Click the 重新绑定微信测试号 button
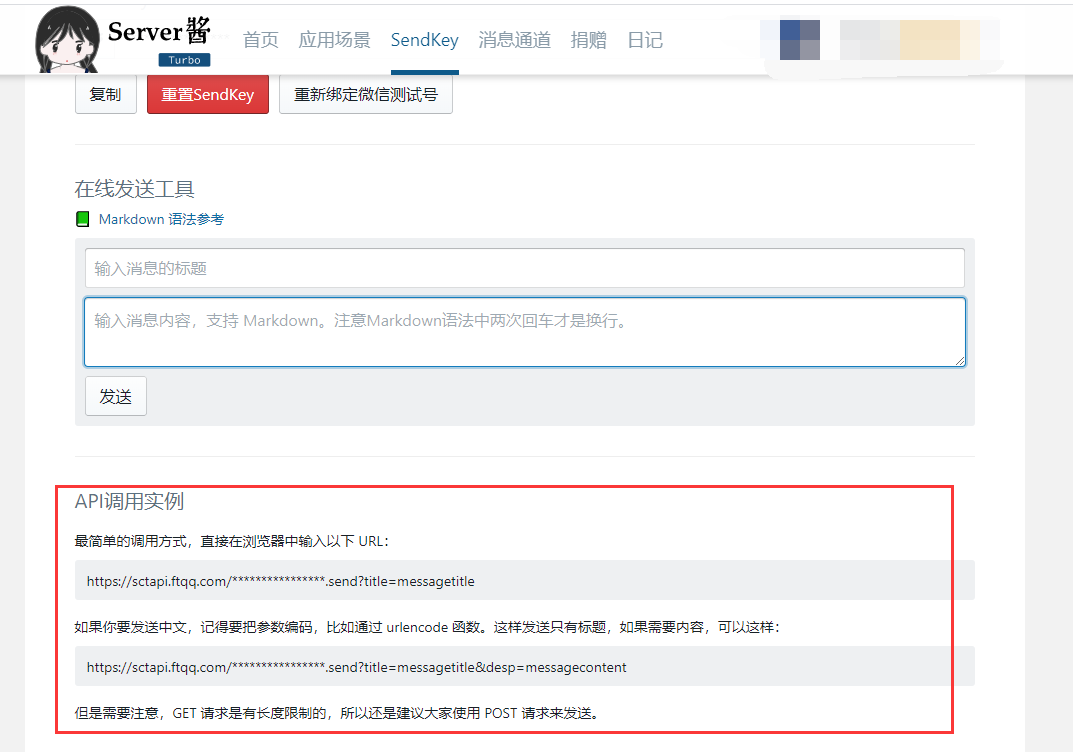Image resolution: width=1073 pixels, height=752 pixels. (x=365, y=94)
